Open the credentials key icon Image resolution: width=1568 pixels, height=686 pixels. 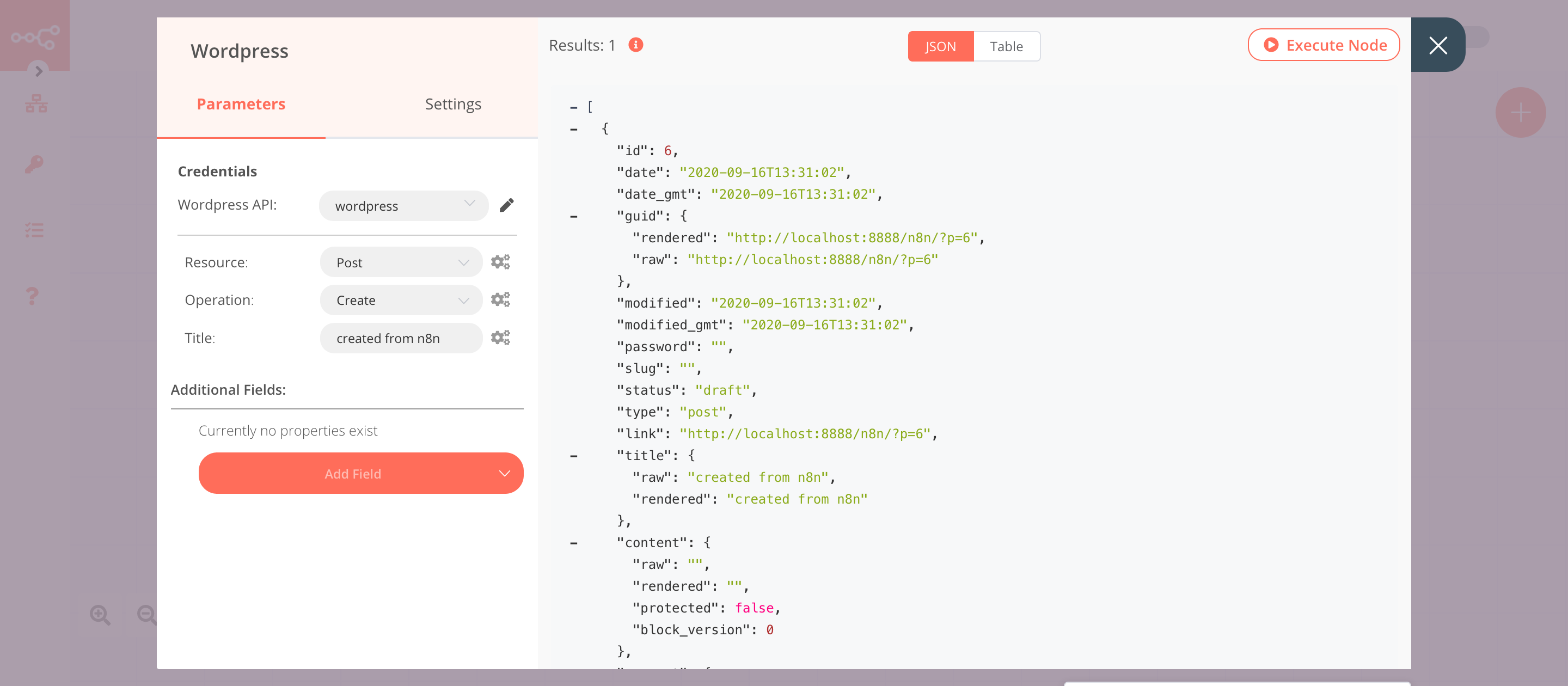tap(35, 163)
